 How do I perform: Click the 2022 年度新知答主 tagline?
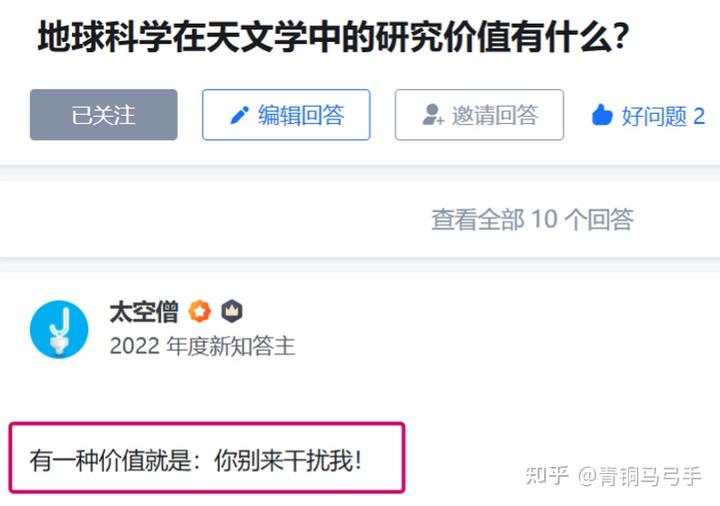(202, 346)
